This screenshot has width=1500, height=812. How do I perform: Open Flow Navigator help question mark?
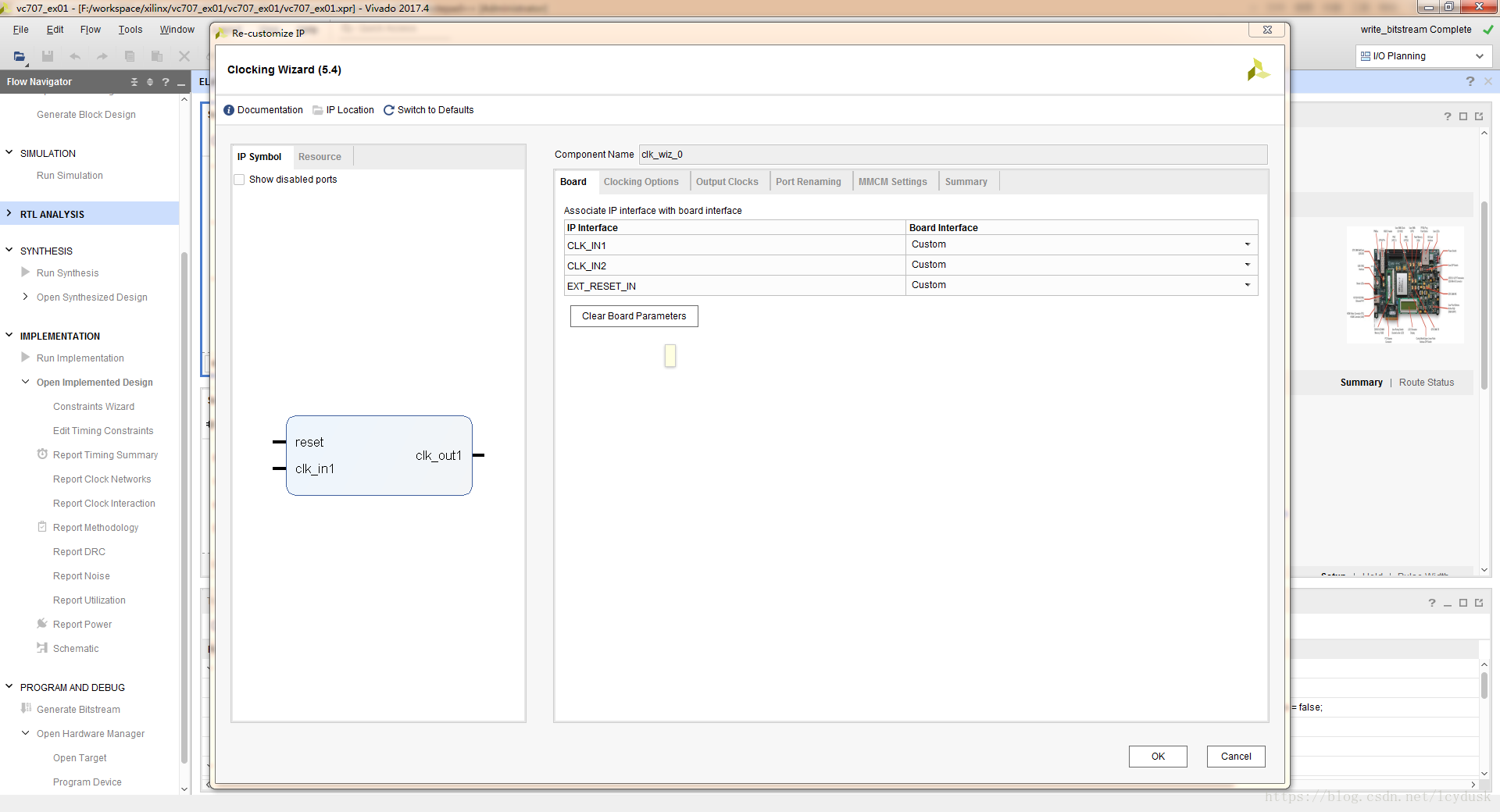click(x=166, y=82)
